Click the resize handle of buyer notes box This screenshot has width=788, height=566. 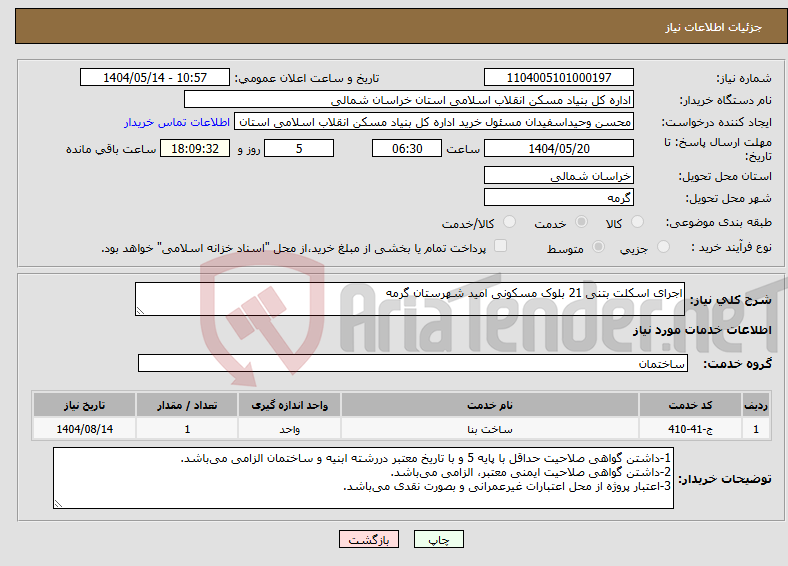[58, 504]
